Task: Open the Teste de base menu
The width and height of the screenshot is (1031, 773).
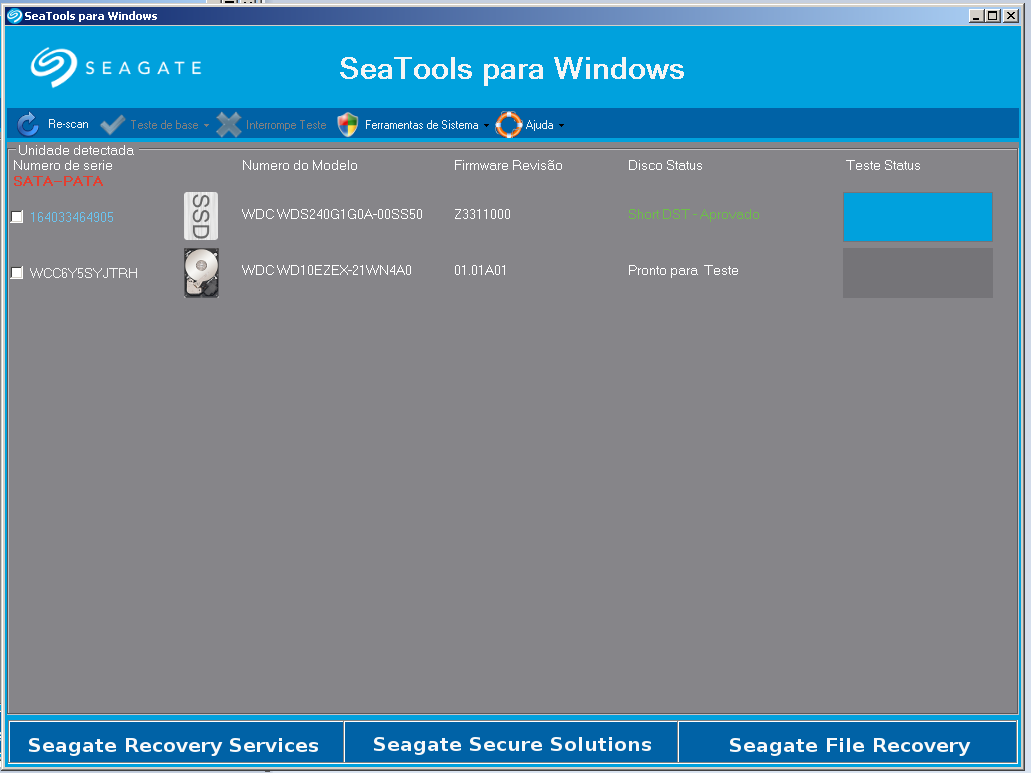Action: (x=155, y=124)
